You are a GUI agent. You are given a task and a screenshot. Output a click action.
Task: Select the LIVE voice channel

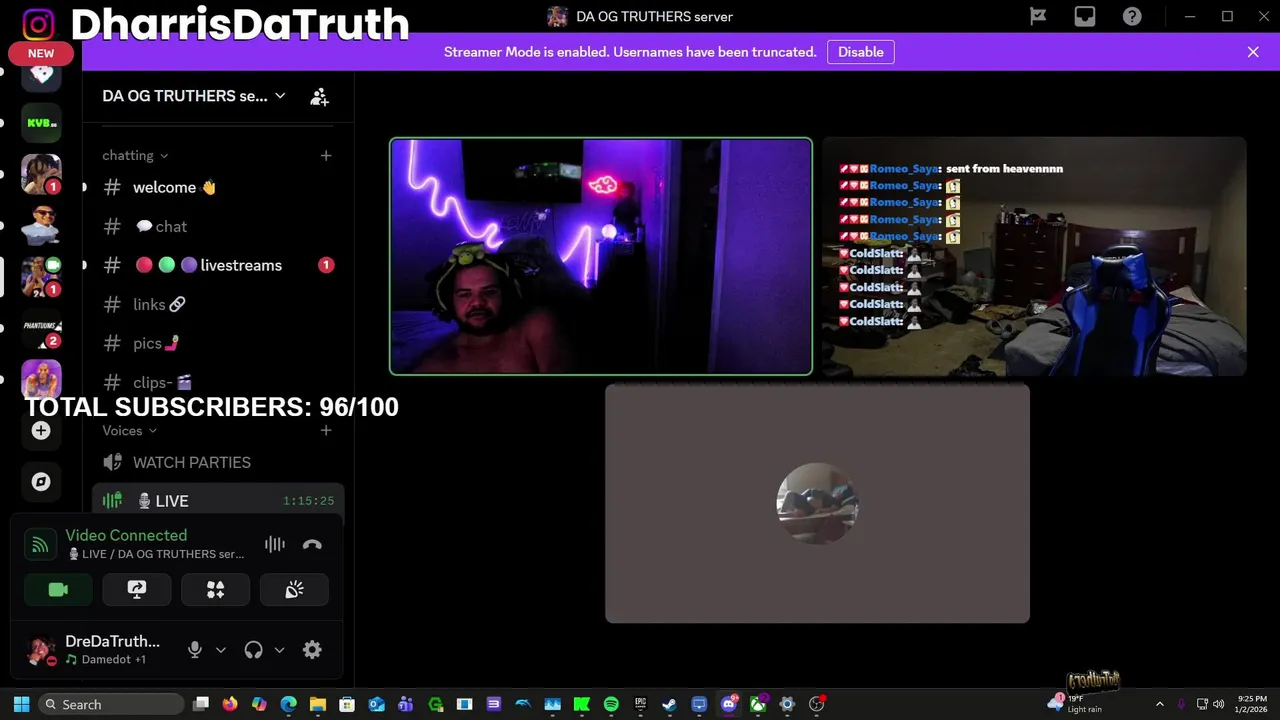click(218, 501)
